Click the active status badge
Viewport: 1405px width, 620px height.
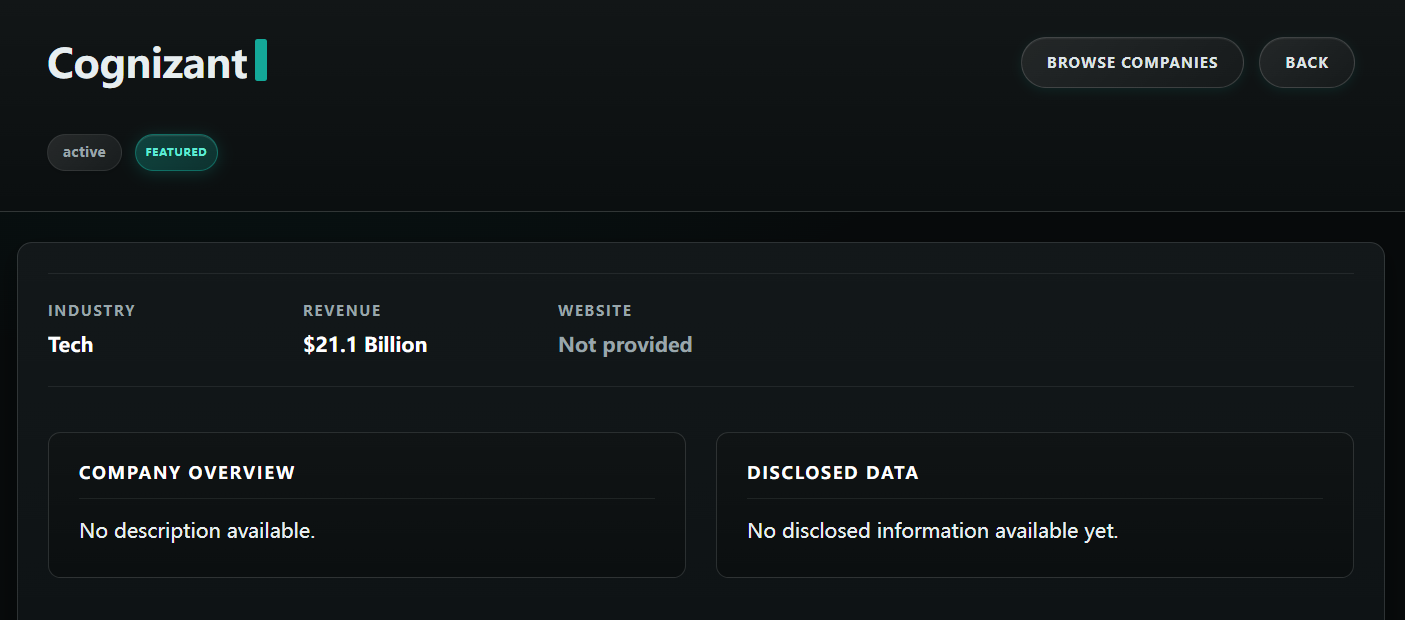[x=84, y=152]
